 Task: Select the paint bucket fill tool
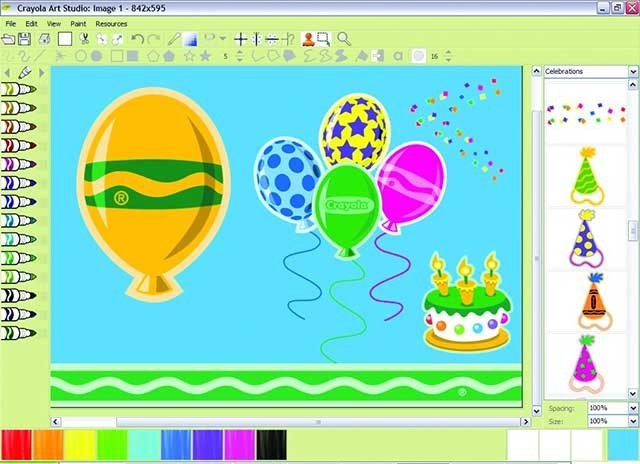pyautogui.click(x=362, y=56)
